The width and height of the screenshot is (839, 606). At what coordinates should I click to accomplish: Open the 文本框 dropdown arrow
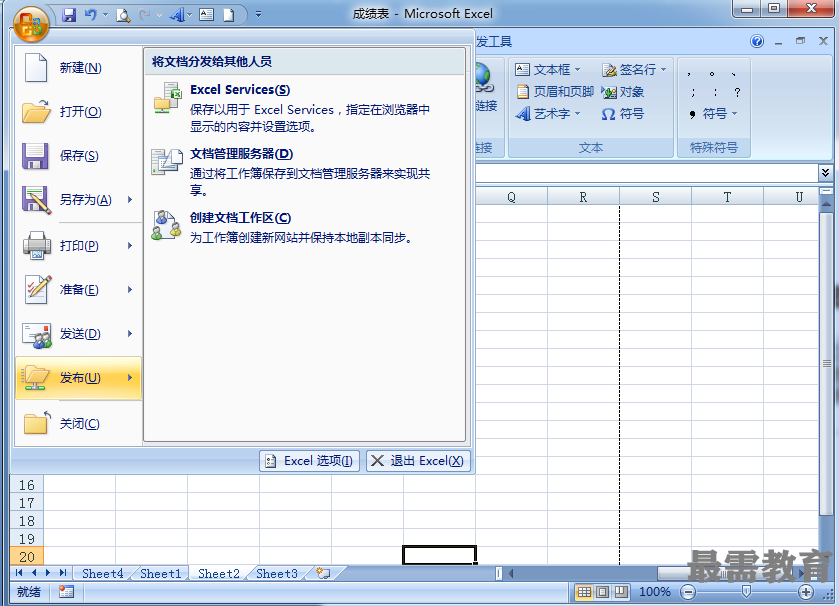[x=577, y=70]
